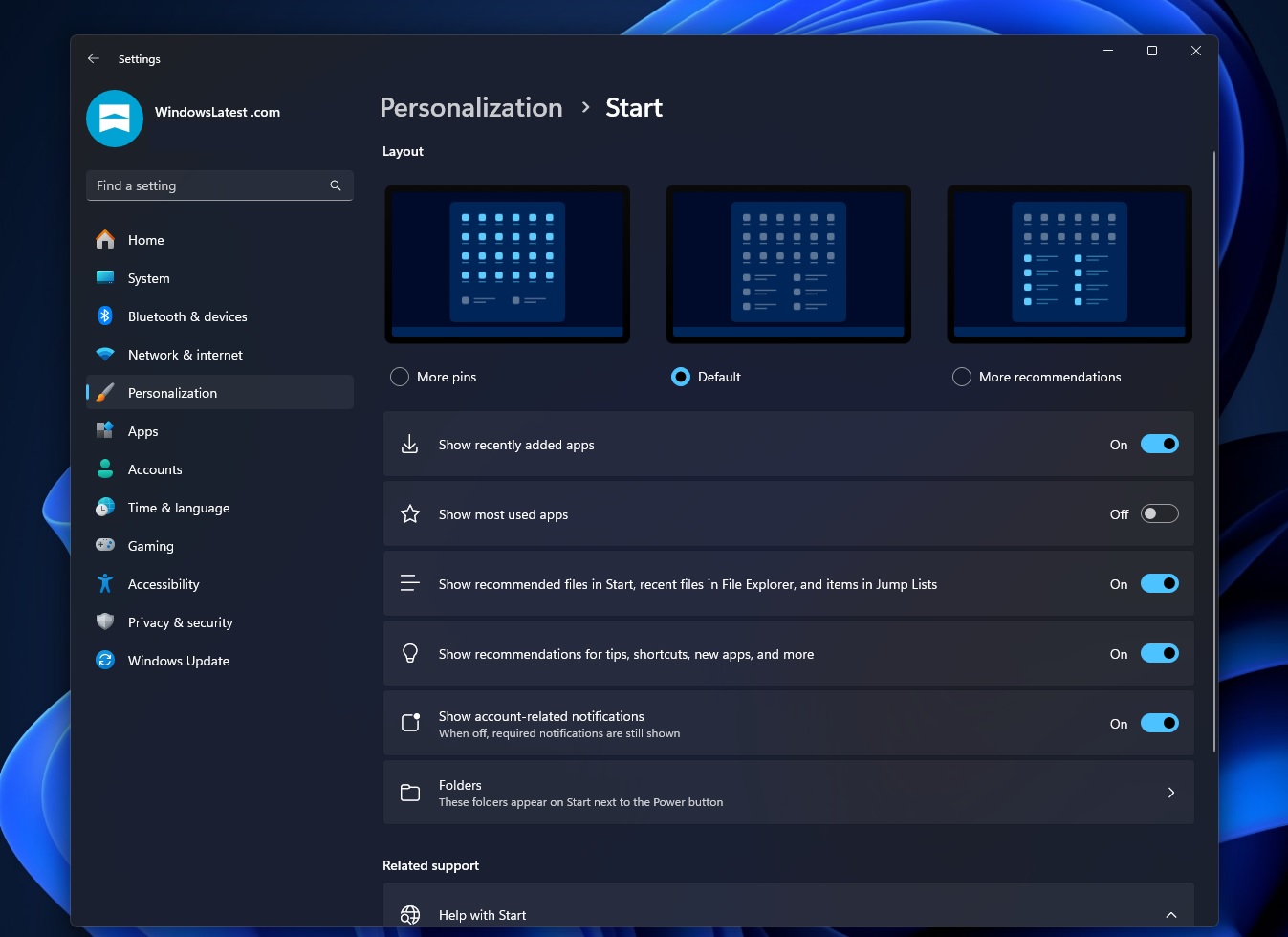1288x937 pixels.
Task: Open Time & language settings
Action: [220, 508]
